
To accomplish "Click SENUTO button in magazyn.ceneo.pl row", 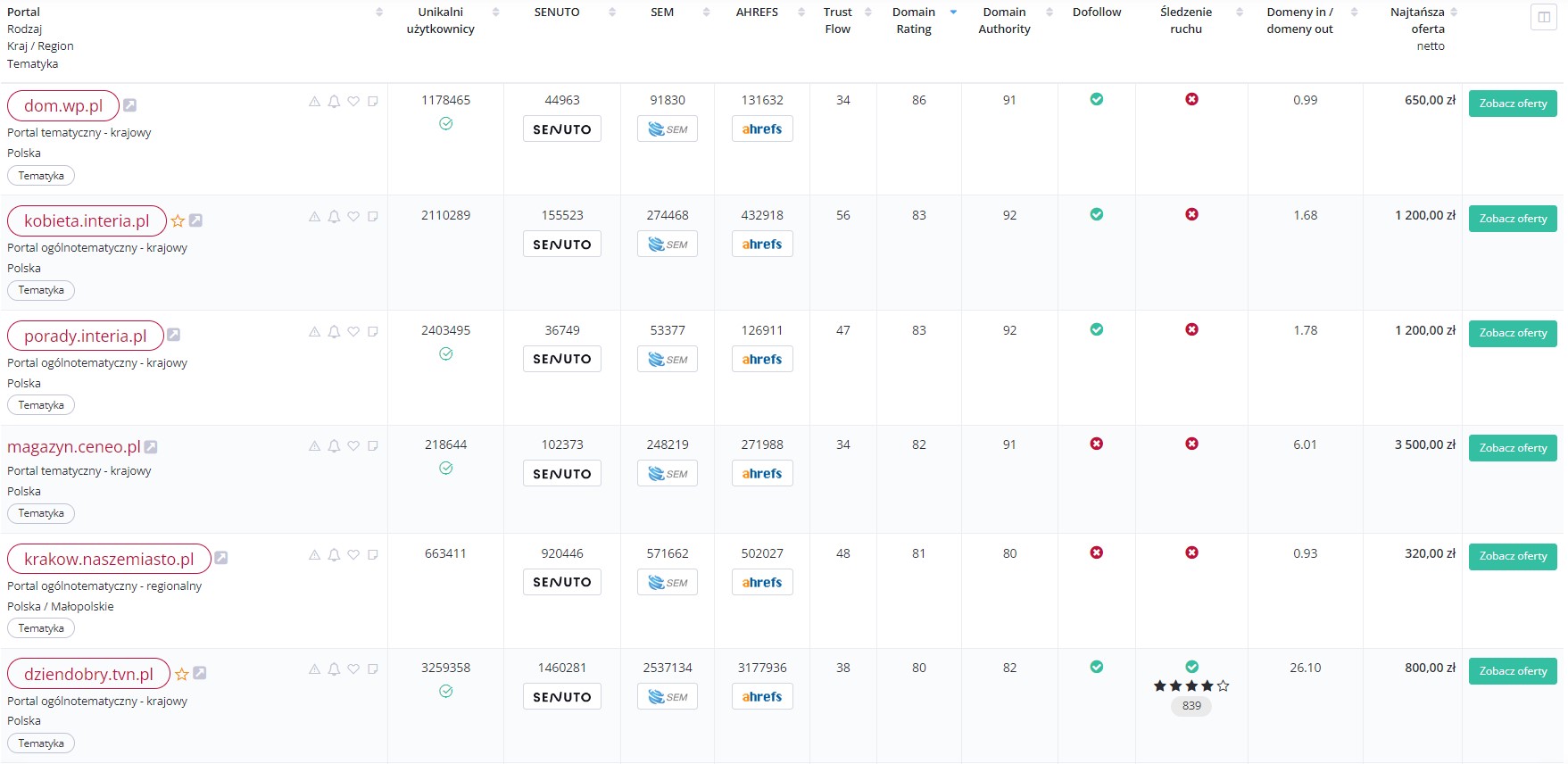I will pos(562,474).
